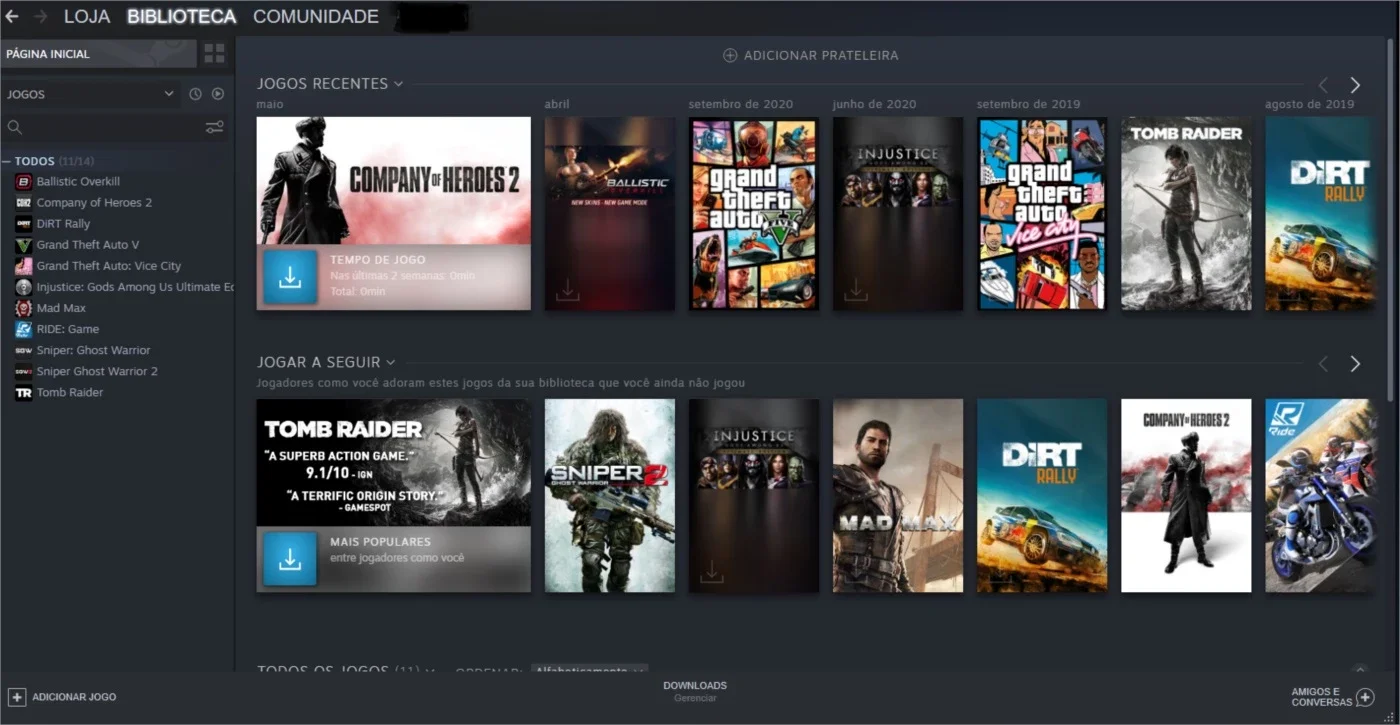Click the 'TEMPO DE JOGO' text

click(378, 260)
